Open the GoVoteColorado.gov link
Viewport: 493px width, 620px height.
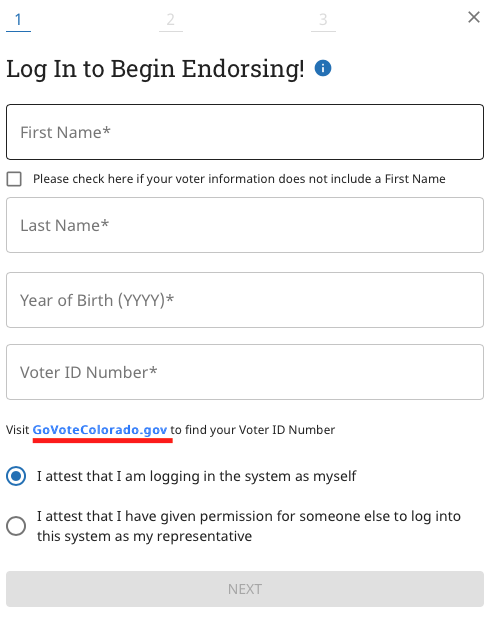100,430
